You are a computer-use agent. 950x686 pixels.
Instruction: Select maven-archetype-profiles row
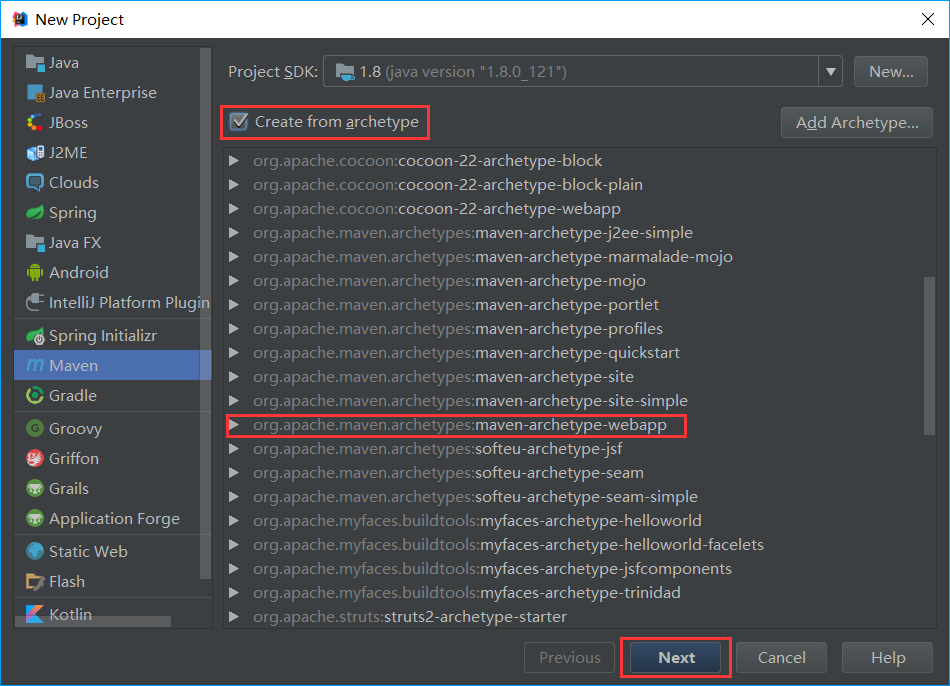580,329
